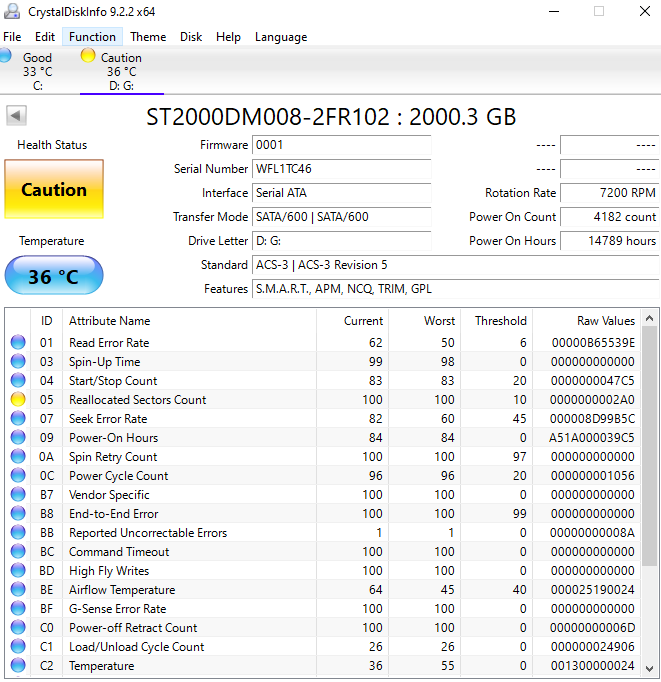Click blue status dot for Airflow Temperature
Viewport: 661px width, 682px height.
click(18, 589)
